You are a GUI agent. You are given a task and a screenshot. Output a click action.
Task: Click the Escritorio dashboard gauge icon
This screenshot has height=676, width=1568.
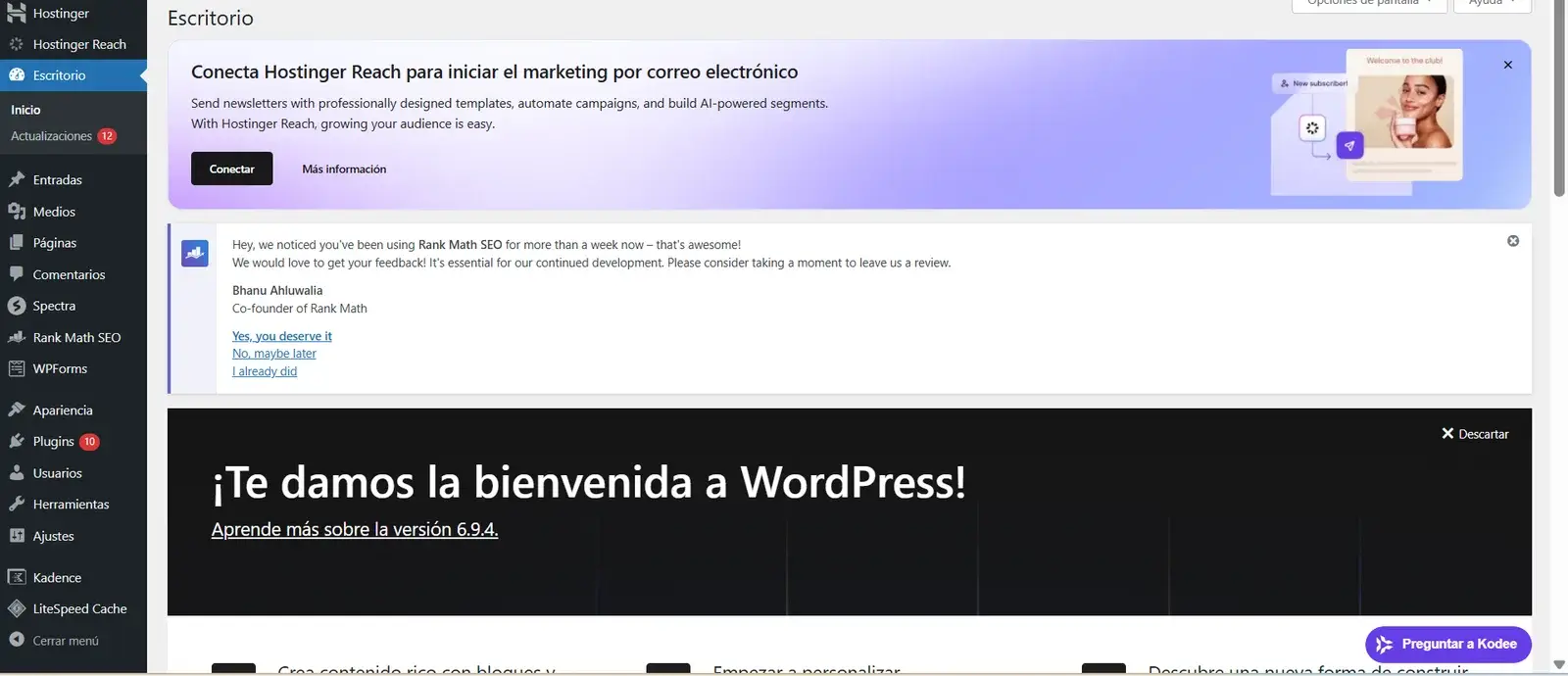click(16, 74)
